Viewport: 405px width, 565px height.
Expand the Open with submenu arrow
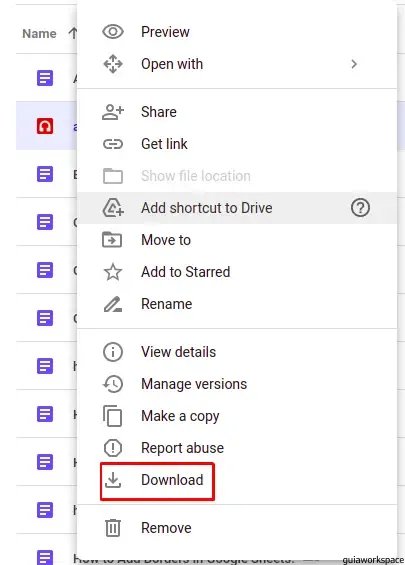tap(354, 64)
